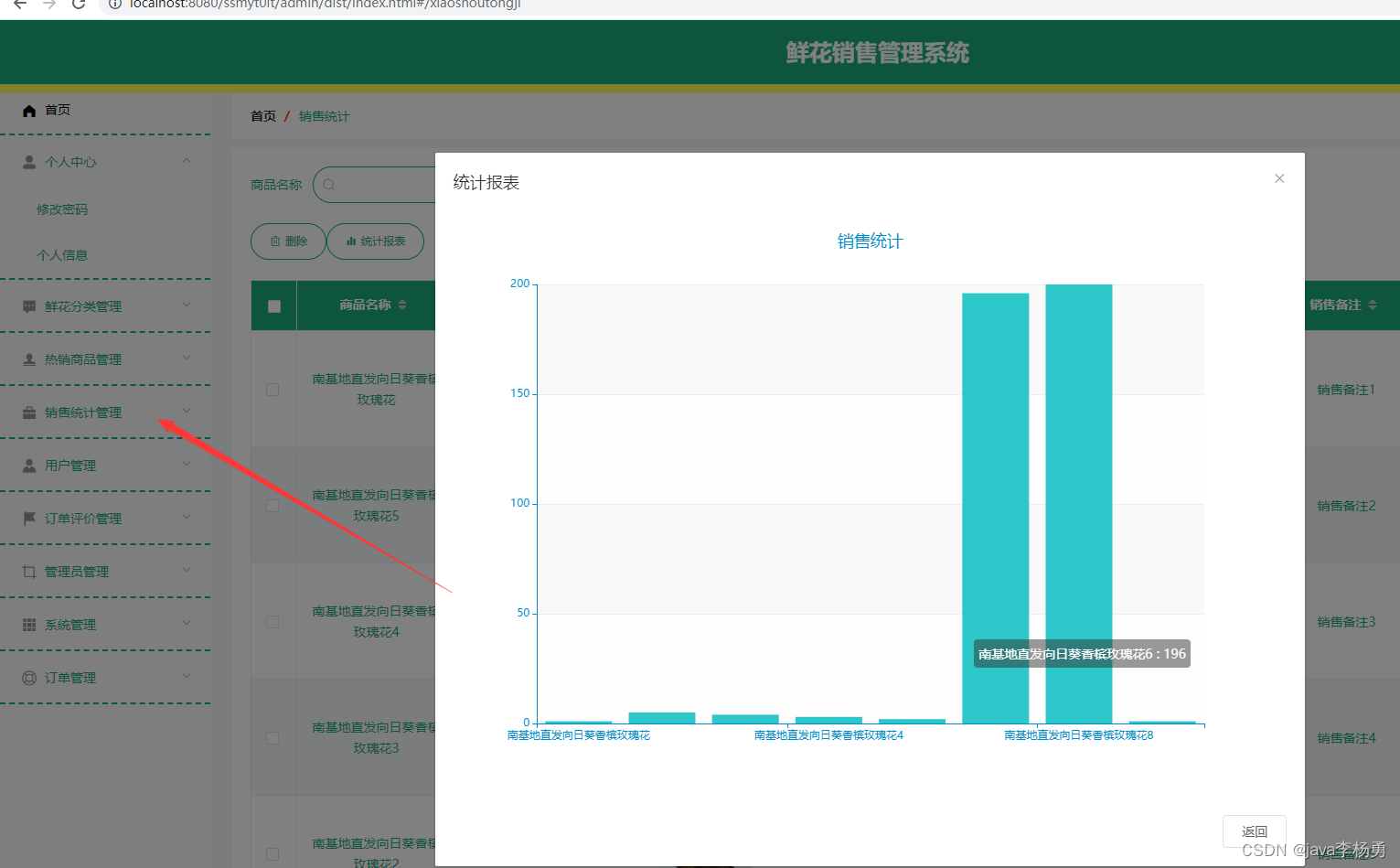Click the home icon beside 首页 in the sidebar

tap(29, 111)
